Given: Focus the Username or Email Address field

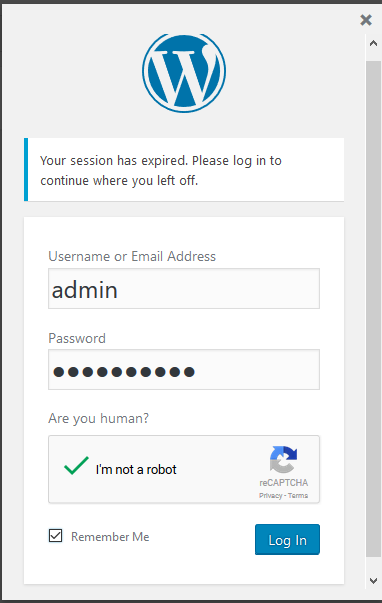Looking at the screenshot, I should 184,288.
